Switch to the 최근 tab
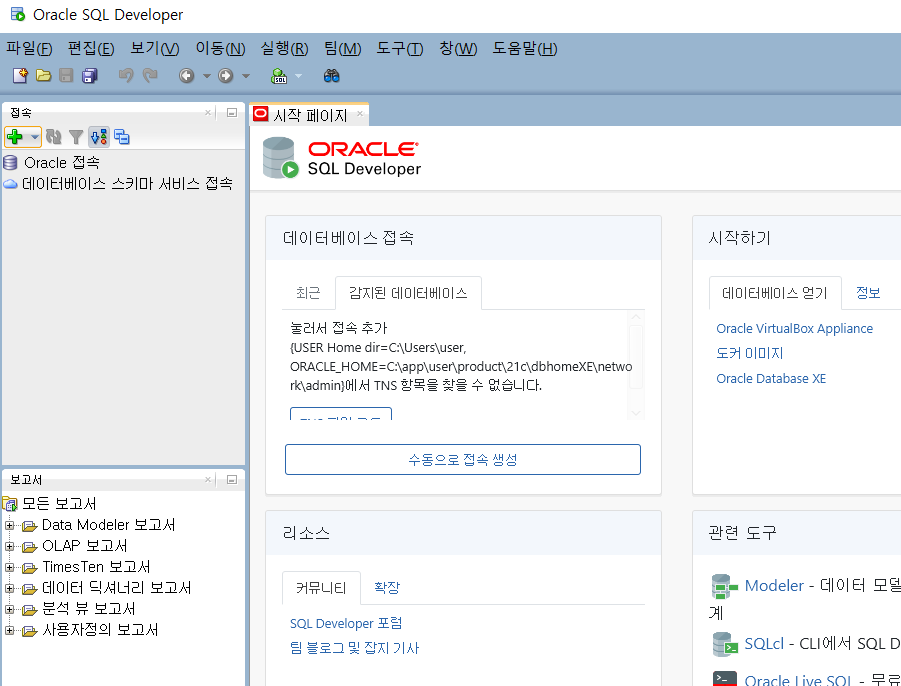The image size is (901, 686). pyautogui.click(x=308, y=293)
